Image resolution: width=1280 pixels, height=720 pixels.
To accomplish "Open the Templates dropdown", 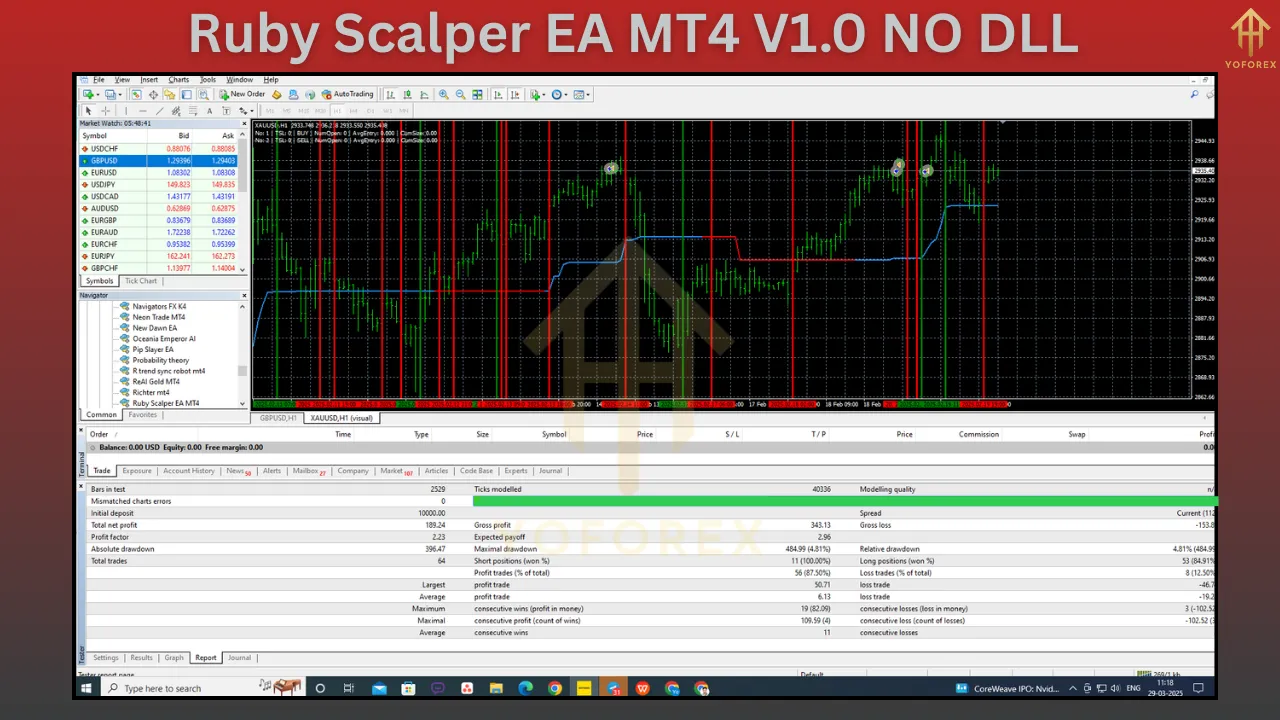I will point(581,94).
